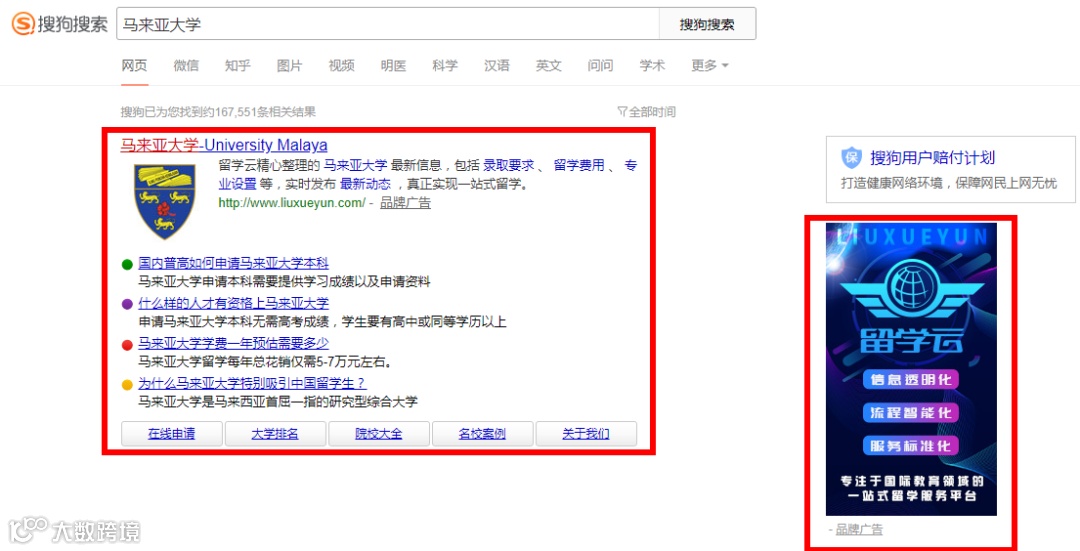1080x551 pixels.
Task: Click the 录取要求 link
Action: pyautogui.click(x=508, y=165)
